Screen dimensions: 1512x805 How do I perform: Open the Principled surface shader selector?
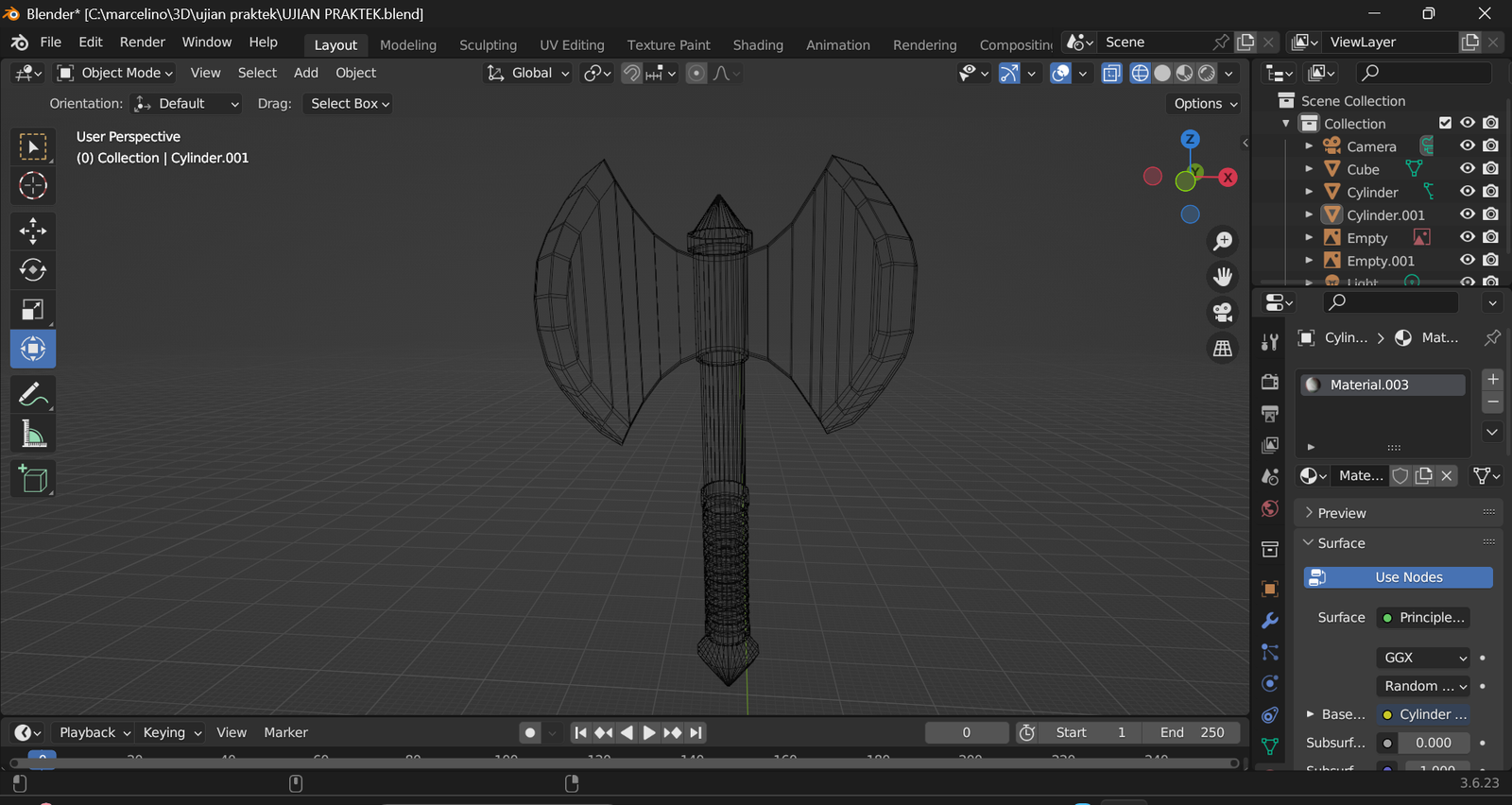point(1423,618)
